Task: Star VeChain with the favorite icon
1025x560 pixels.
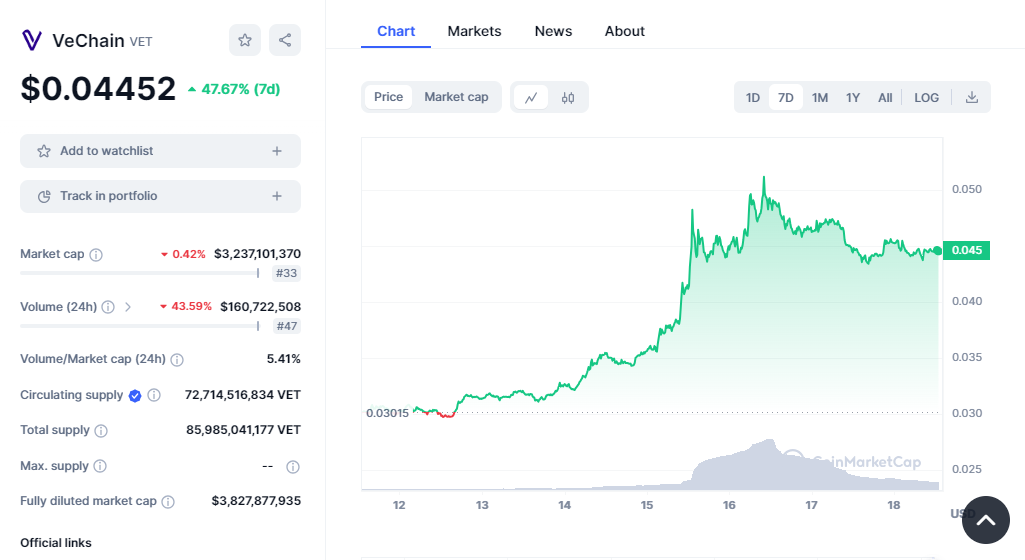Action: pos(245,41)
